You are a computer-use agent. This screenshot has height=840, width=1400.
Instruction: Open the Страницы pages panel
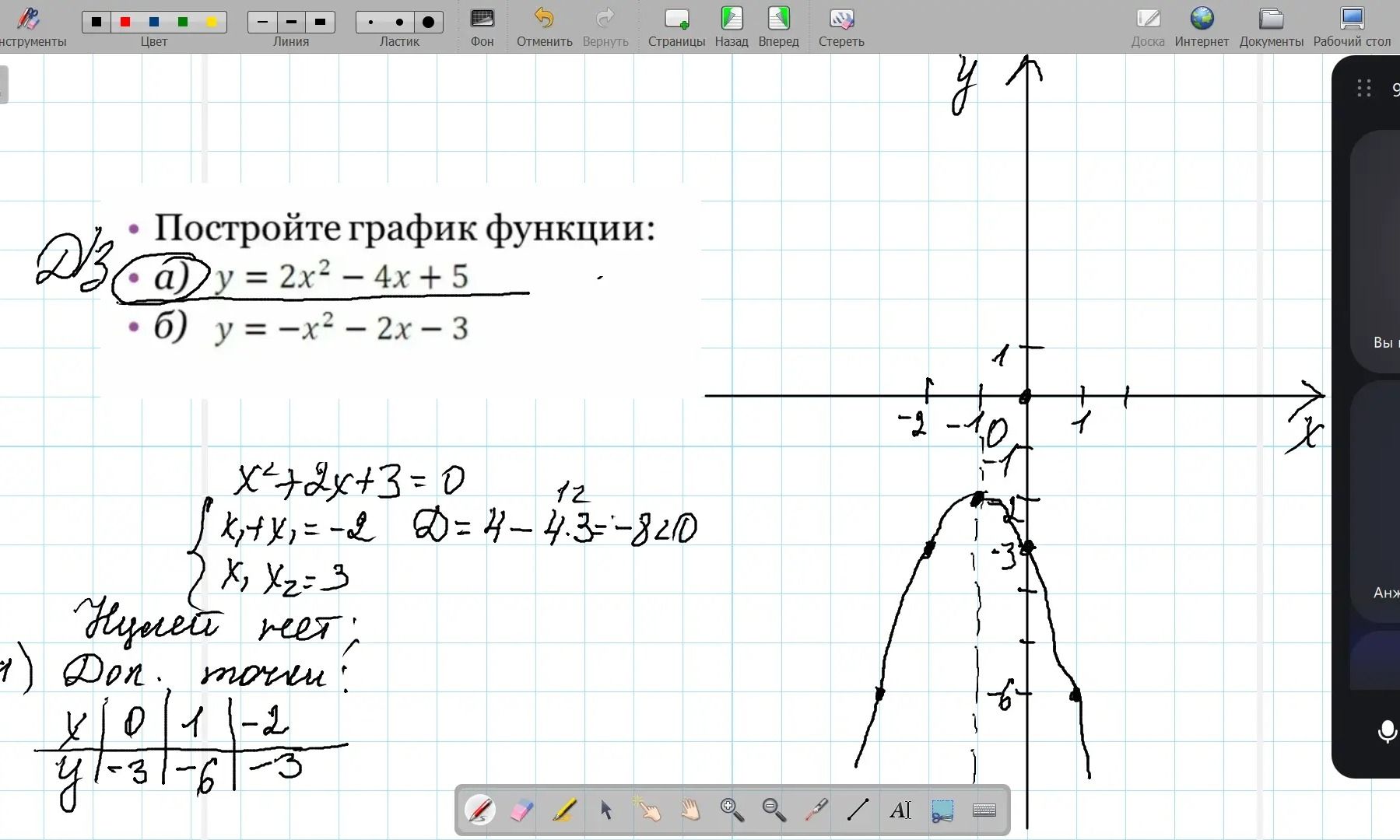676,27
